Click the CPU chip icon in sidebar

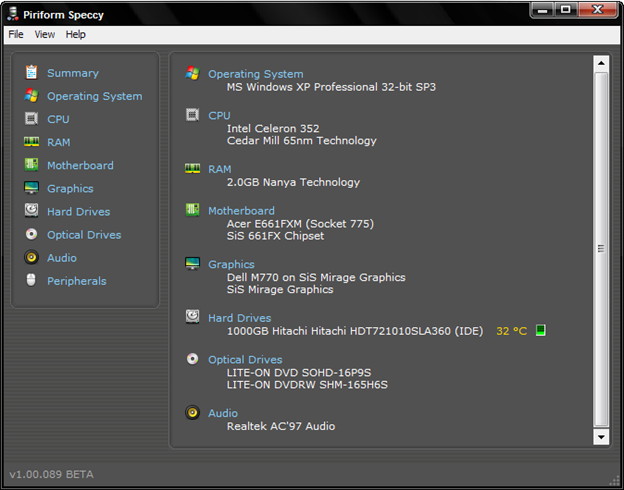pos(31,119)
